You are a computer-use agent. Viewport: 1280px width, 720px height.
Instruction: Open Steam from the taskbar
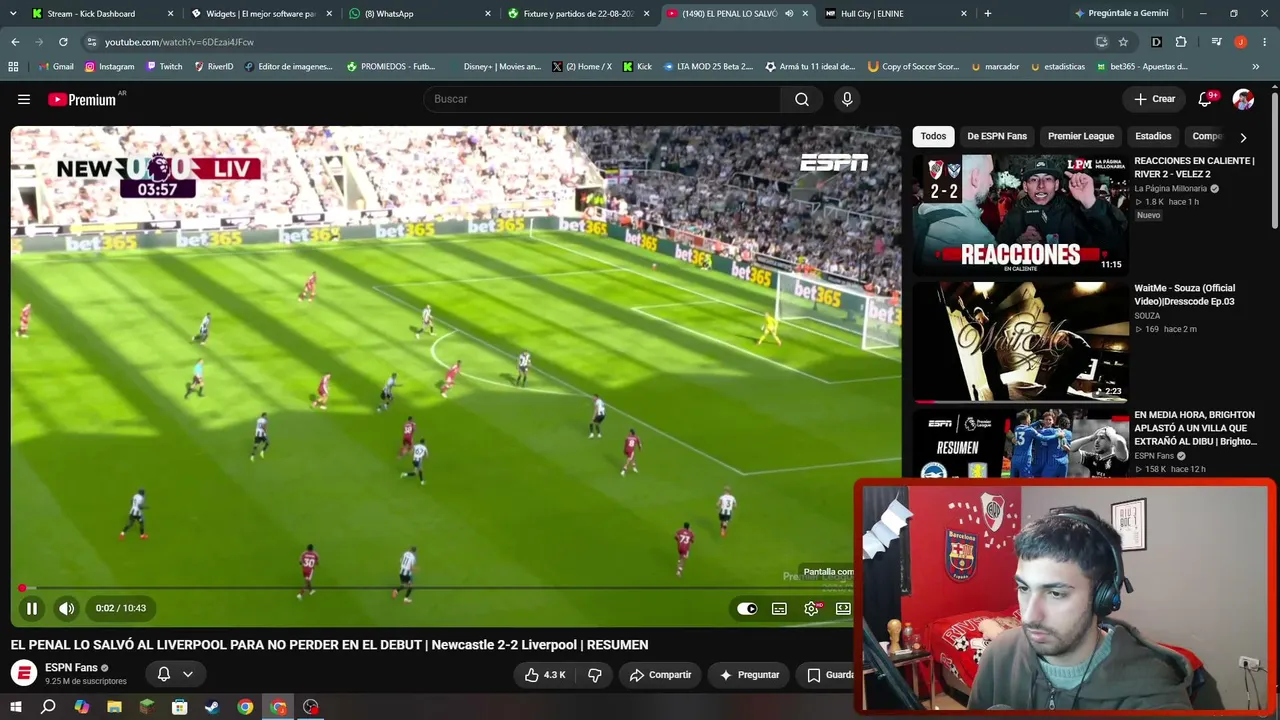tap(212, 707)
